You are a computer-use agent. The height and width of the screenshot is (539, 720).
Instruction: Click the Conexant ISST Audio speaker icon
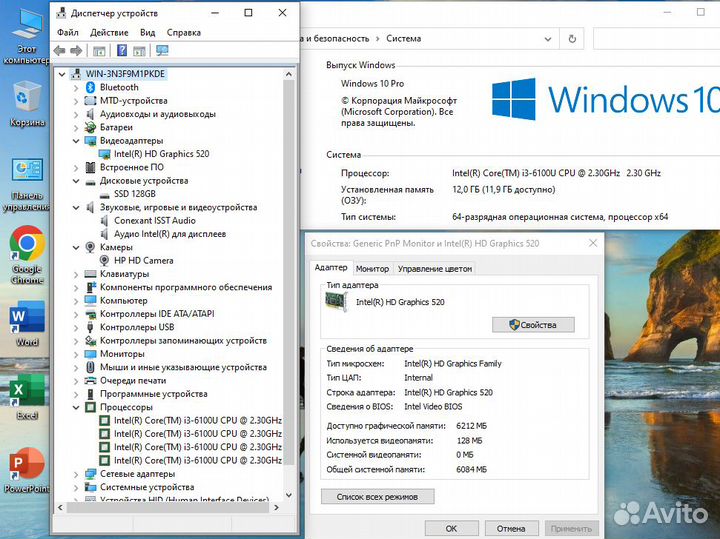click(104, 220)
